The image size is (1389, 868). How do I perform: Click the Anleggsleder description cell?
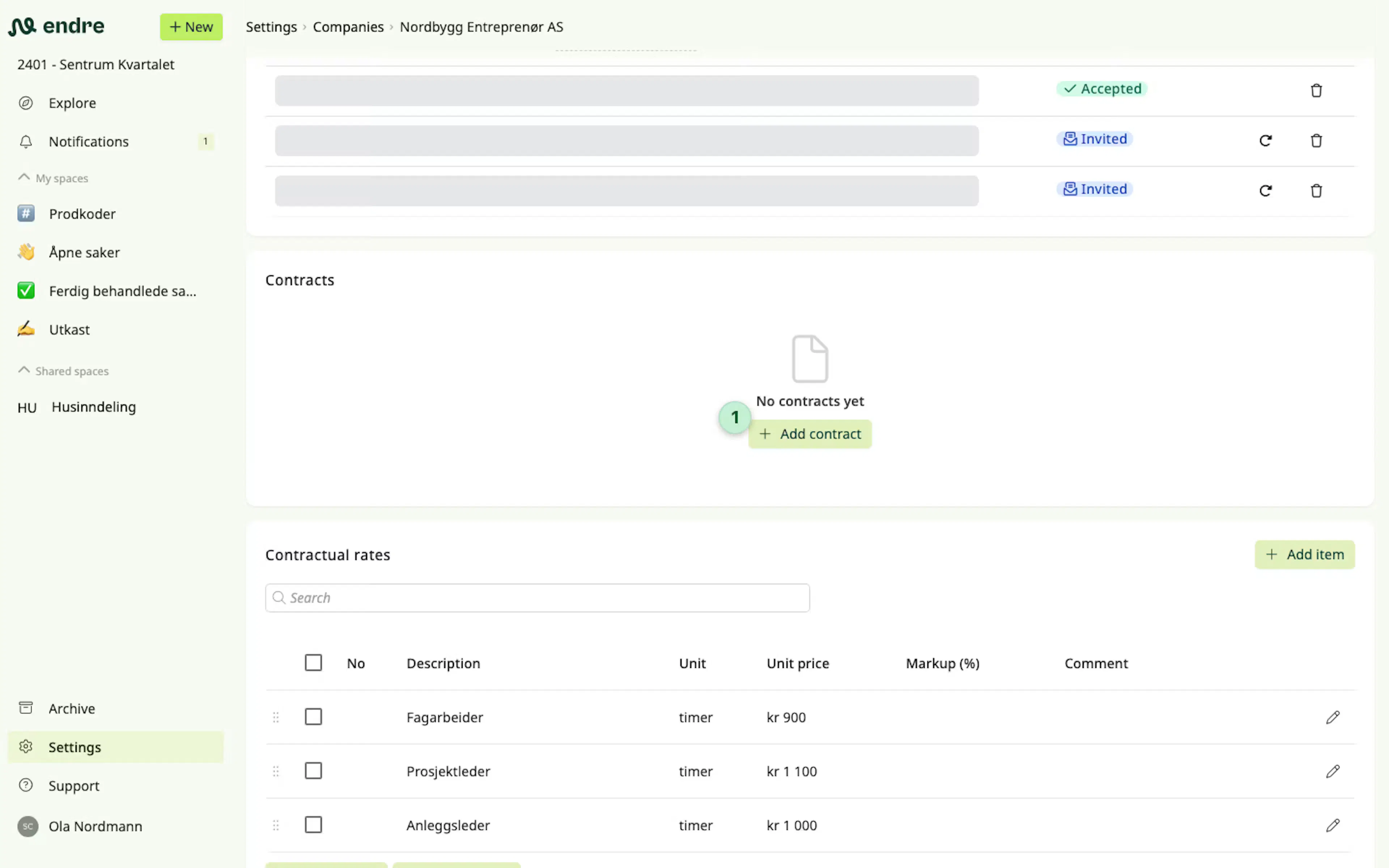[448, 826]
